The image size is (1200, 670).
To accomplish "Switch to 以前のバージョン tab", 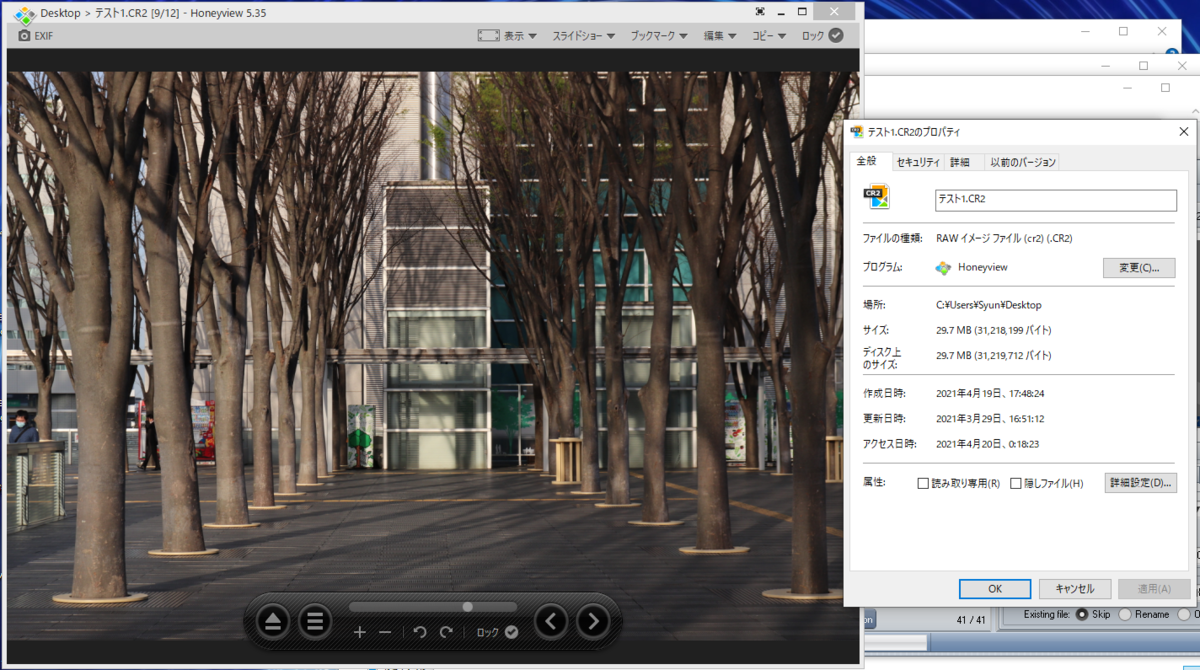I will pyautogui.click(x=1022, y=162).
